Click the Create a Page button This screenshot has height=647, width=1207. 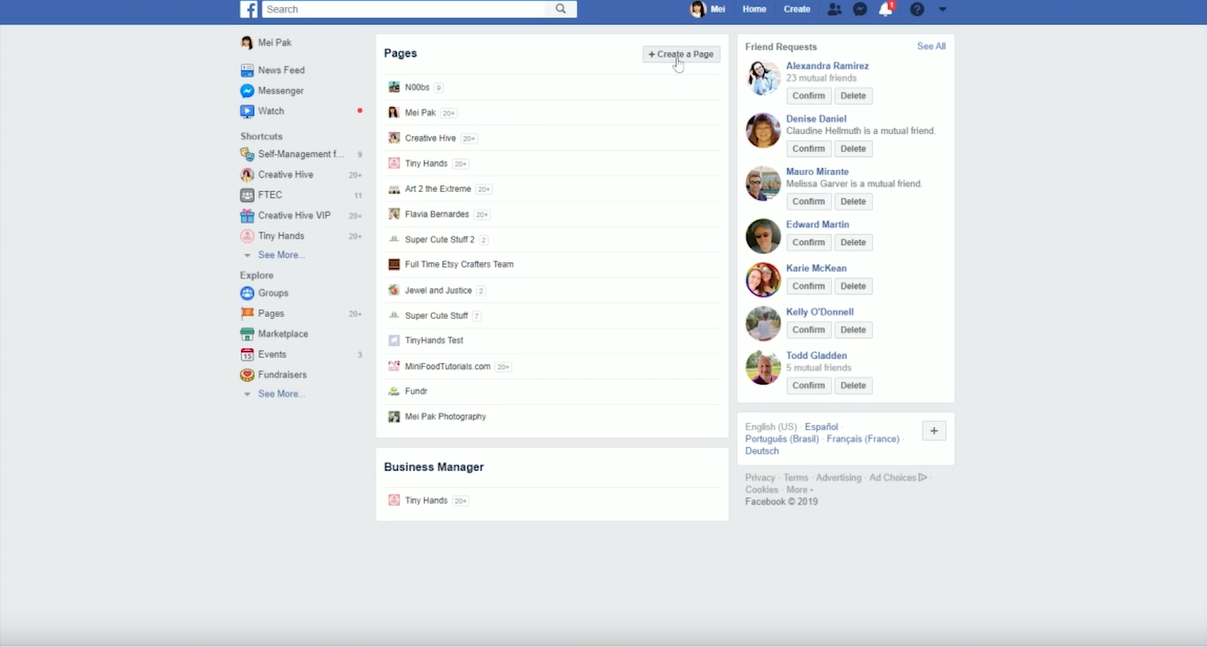681,54
